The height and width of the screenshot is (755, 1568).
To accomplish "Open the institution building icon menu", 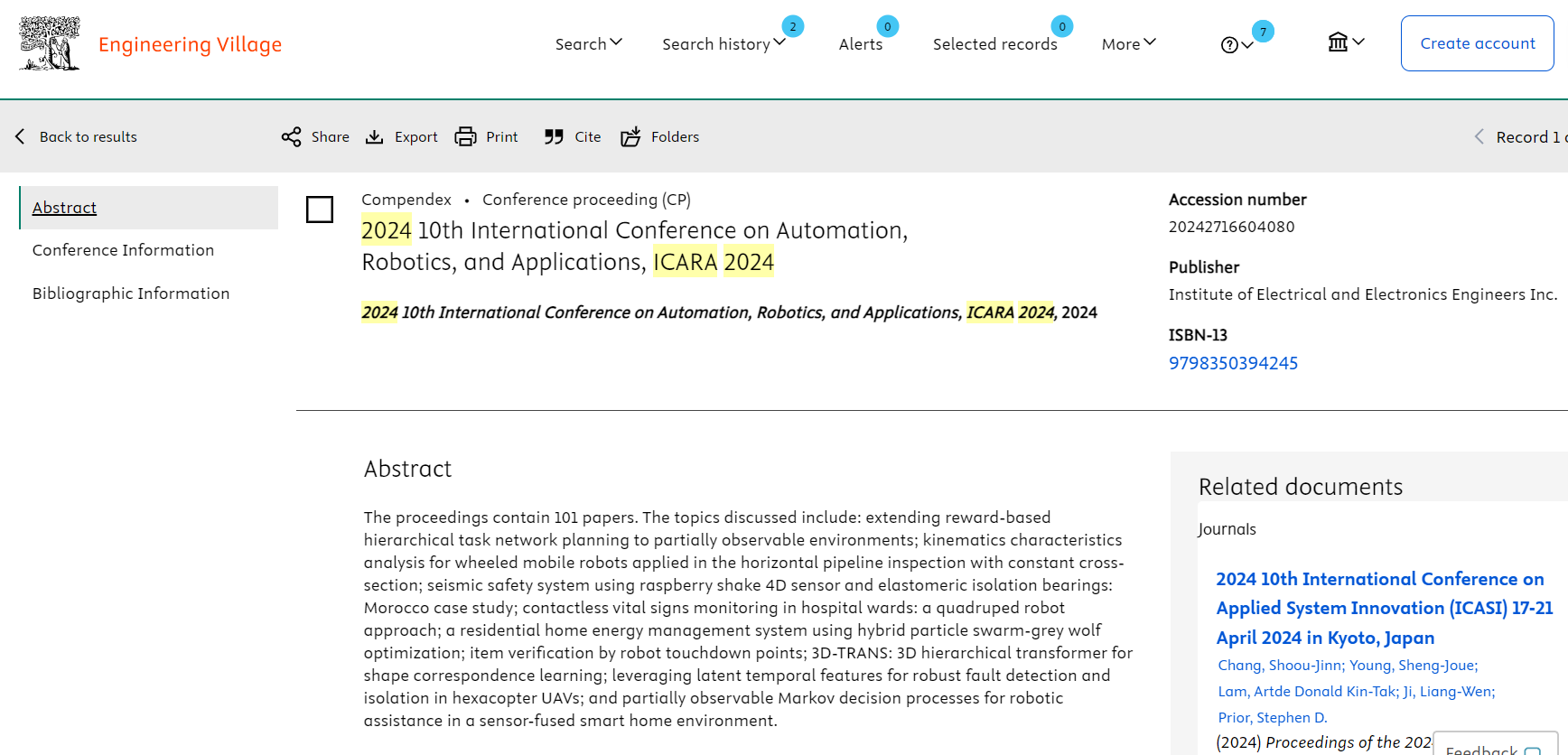I will (x=1338, y=42).
